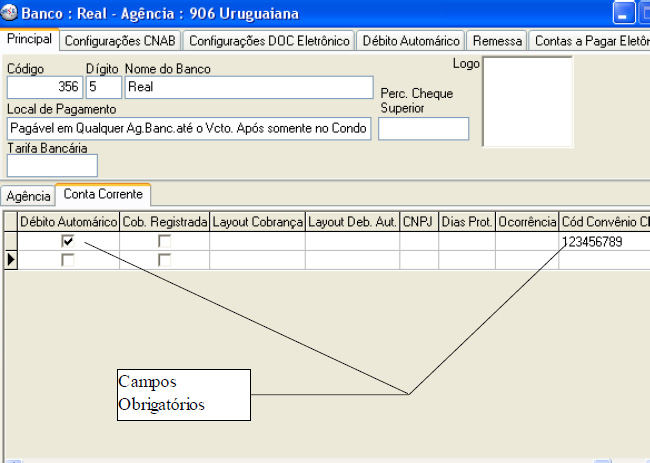Check Cob. Registrada in the second row
The image size is (650, 463).
coord(164,259)
